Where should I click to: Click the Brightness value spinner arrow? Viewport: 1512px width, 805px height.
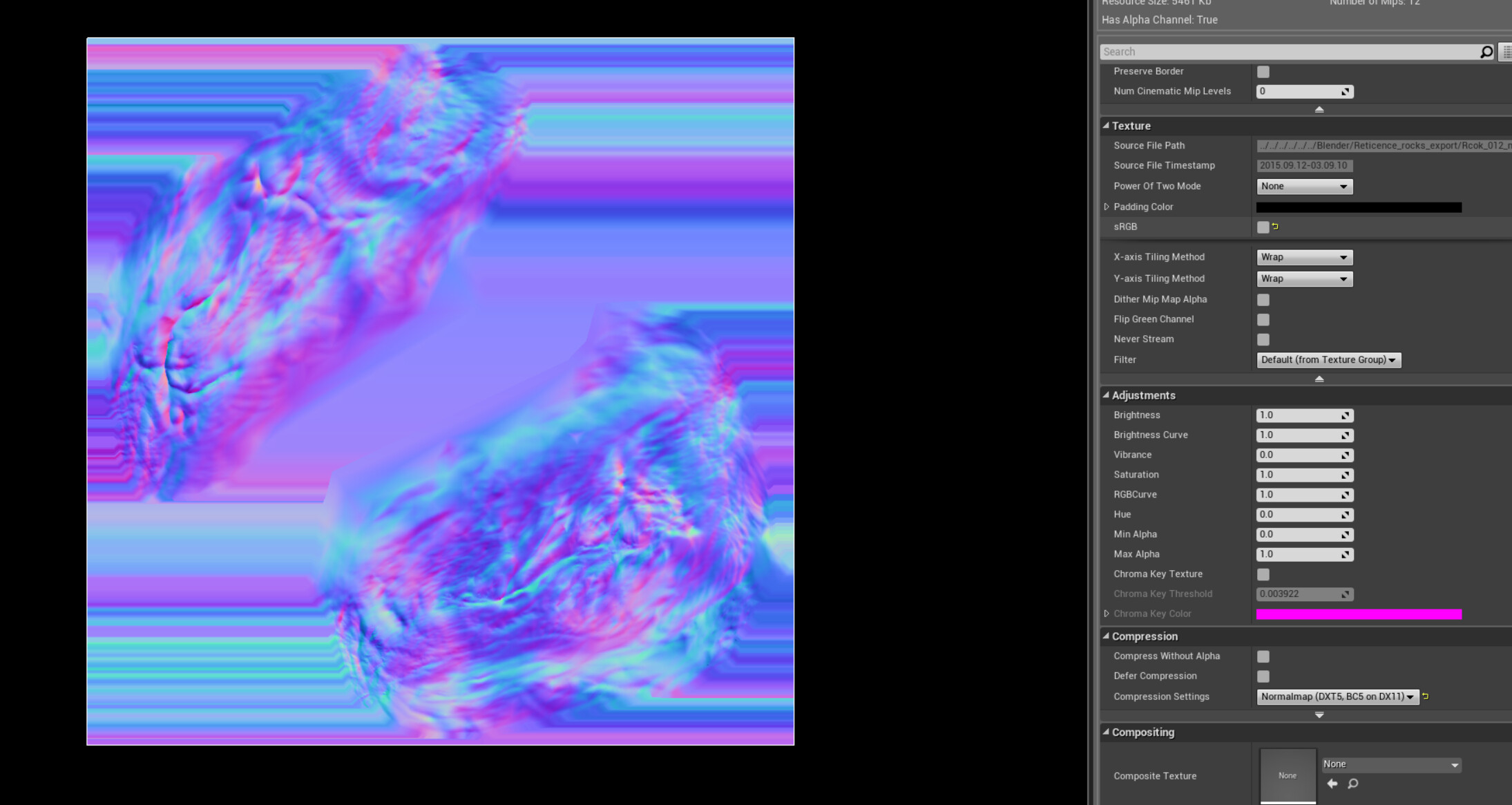1345,415
